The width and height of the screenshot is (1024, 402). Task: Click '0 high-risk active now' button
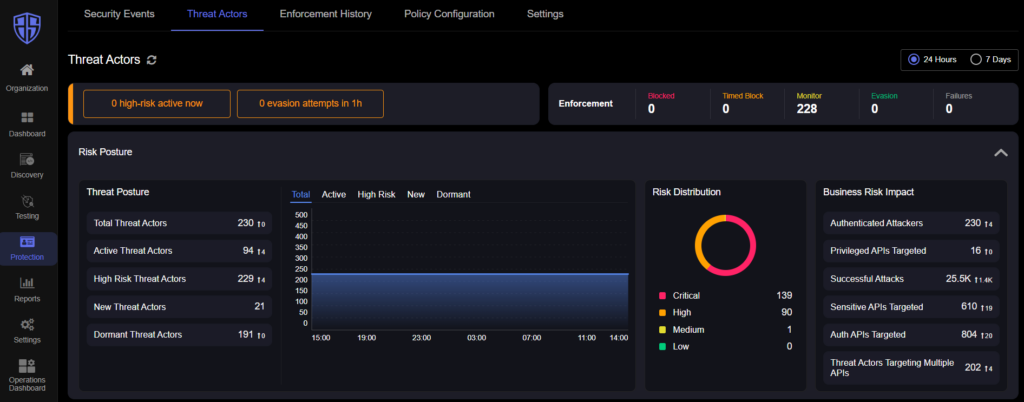click(157, 104)
